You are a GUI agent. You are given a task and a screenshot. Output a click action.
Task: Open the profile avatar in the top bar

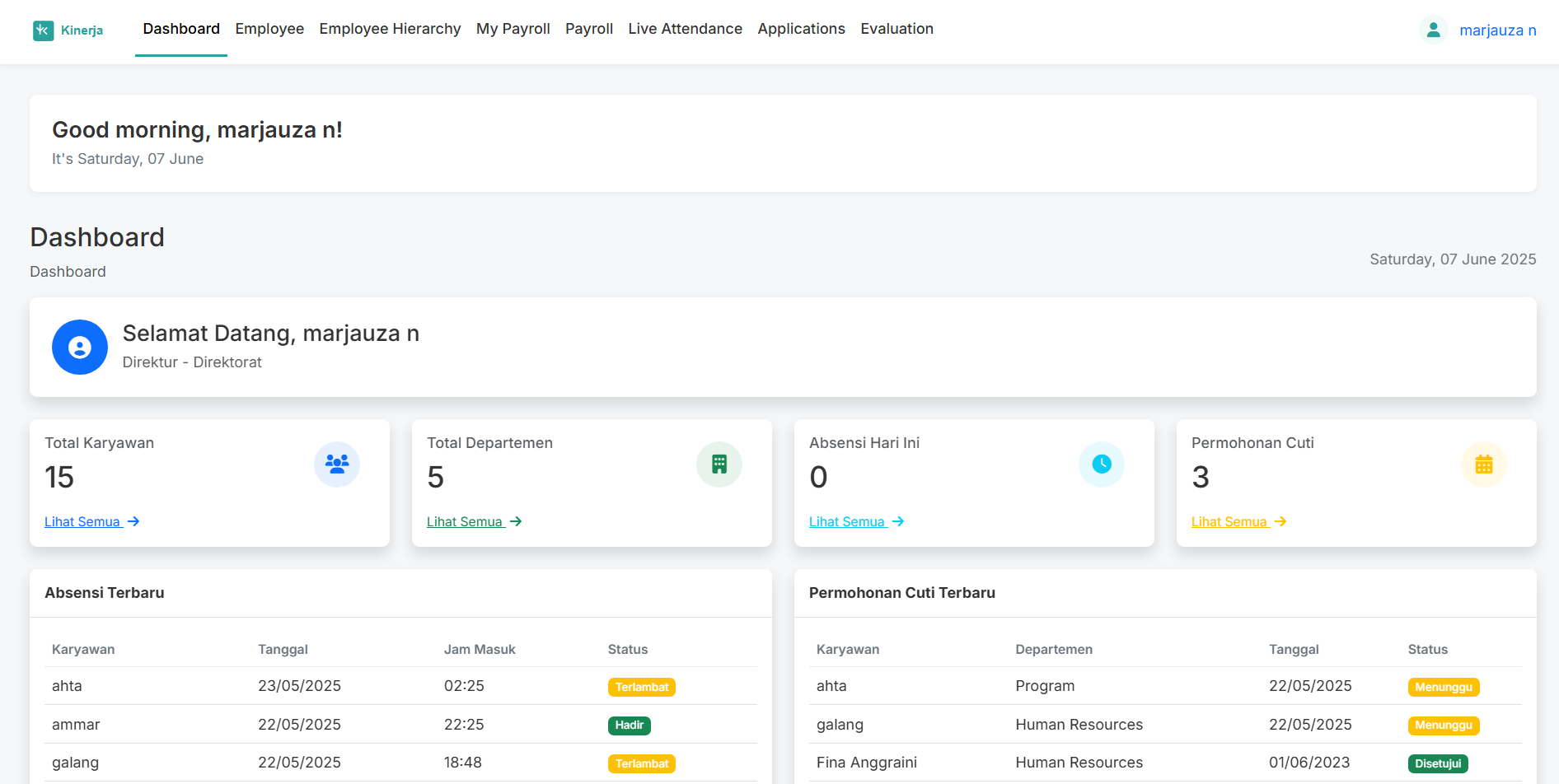[1434, 29]
